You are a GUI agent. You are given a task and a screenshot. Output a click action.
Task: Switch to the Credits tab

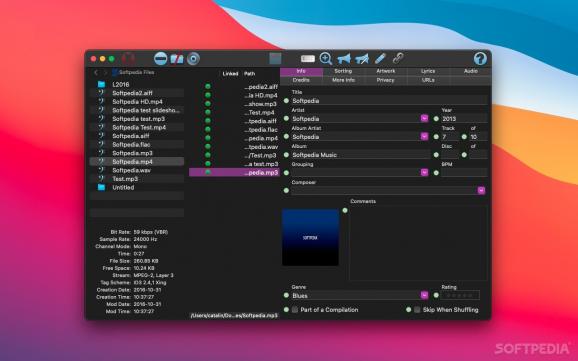301,80
